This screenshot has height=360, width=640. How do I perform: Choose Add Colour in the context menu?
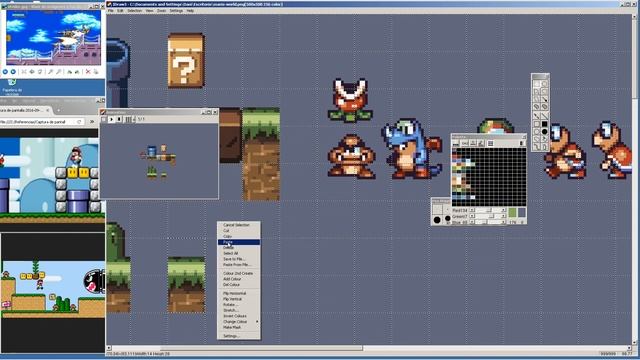pos(239,279)
